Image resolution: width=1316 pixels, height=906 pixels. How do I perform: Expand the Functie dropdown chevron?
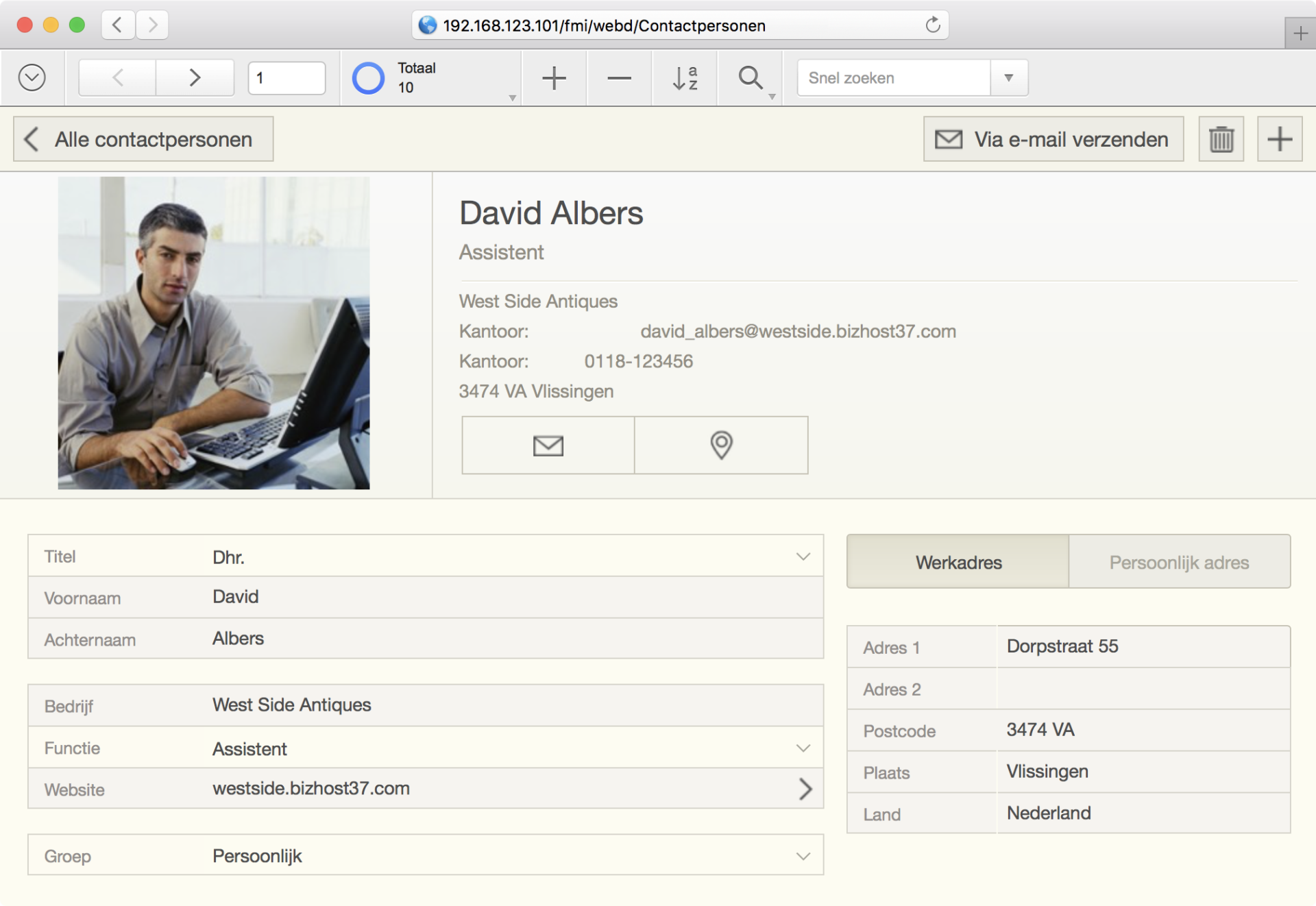coord(803,748)
